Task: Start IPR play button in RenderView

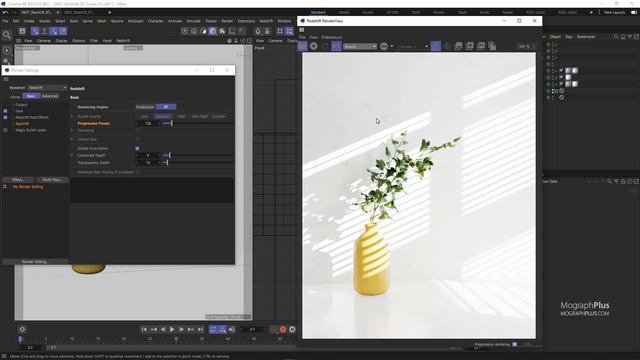Action: point(313,46)
